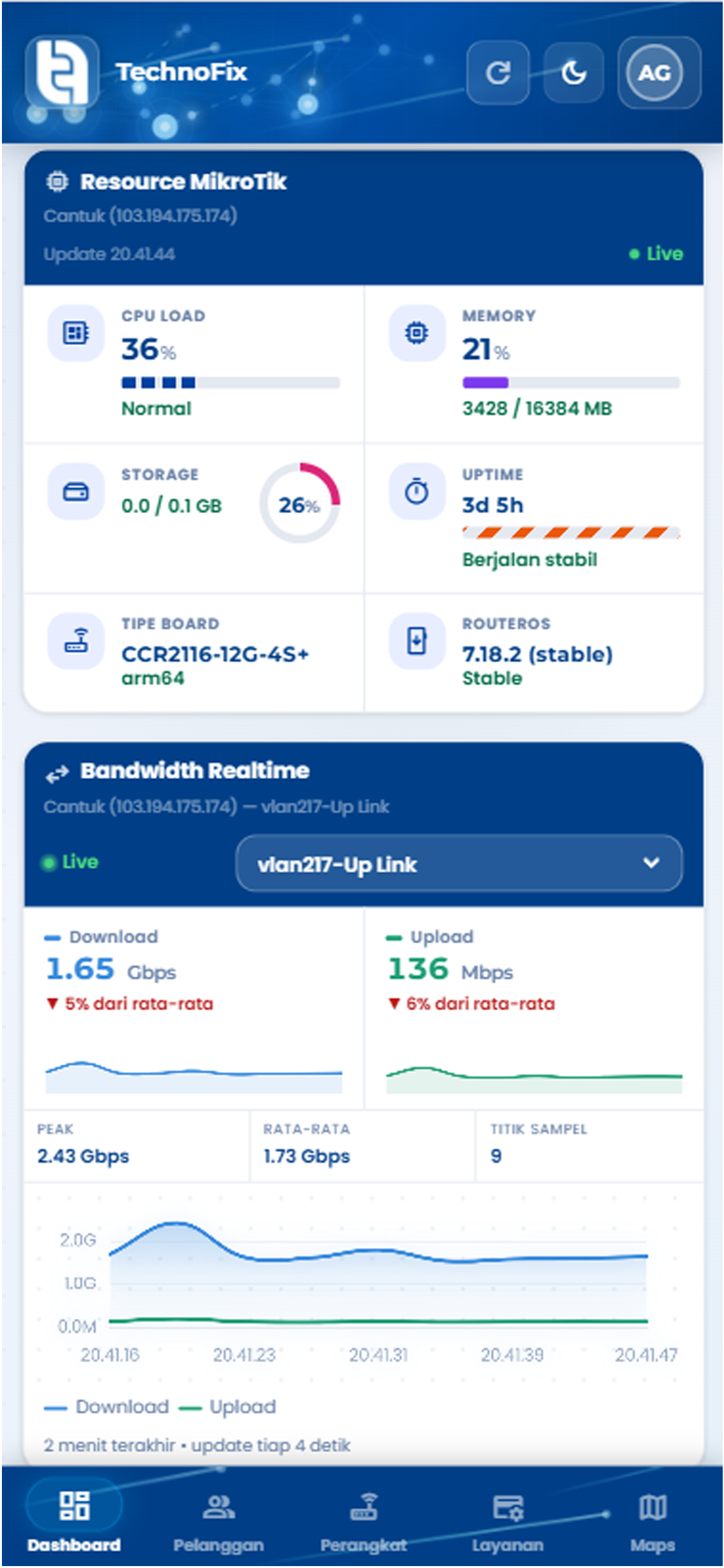Click the Peak '2.43 Gbps' value
The width and height of the screenshot is (724, 1568).
point(83,1157)
